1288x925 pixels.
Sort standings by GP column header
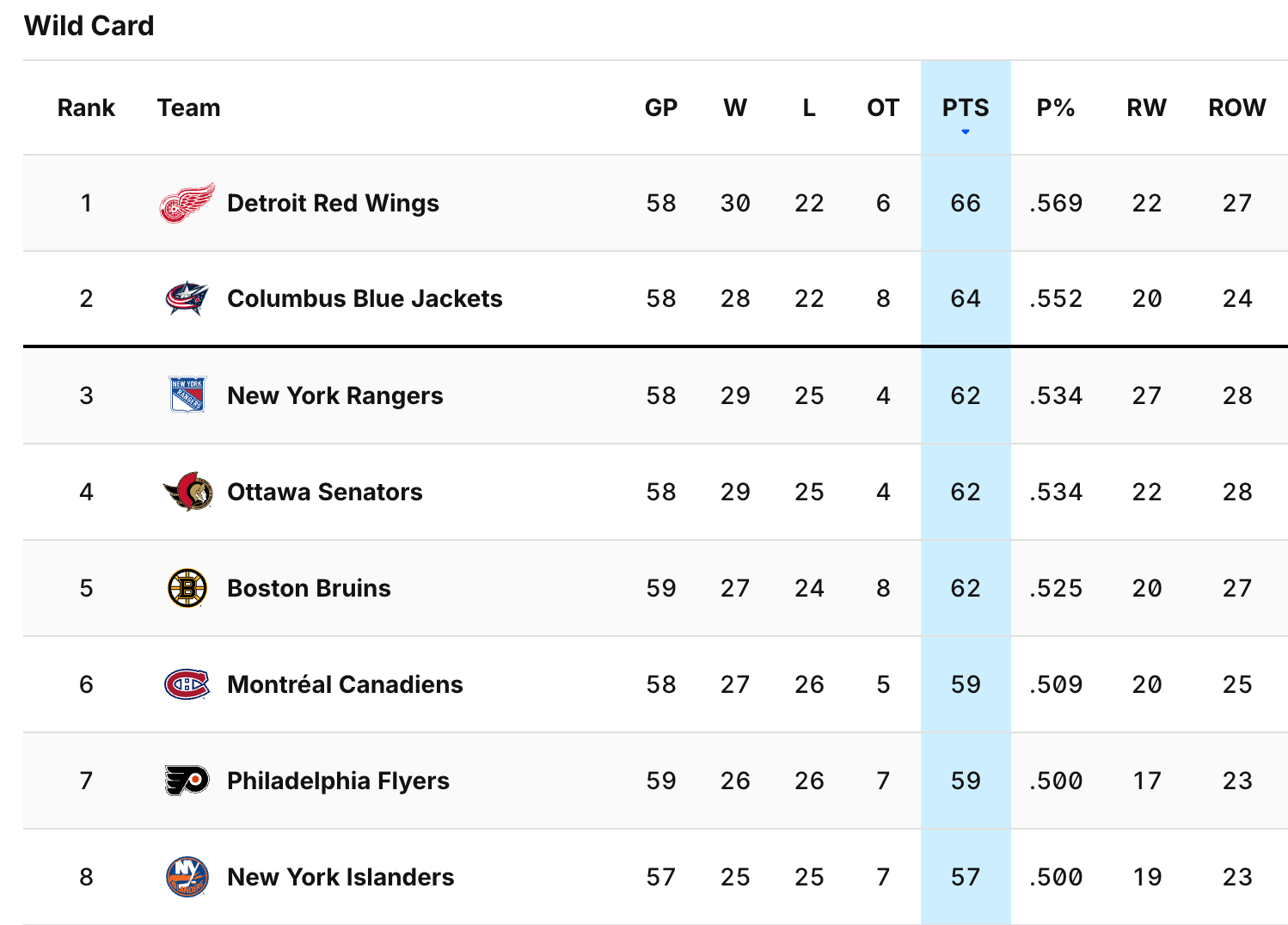pos(661,107)
